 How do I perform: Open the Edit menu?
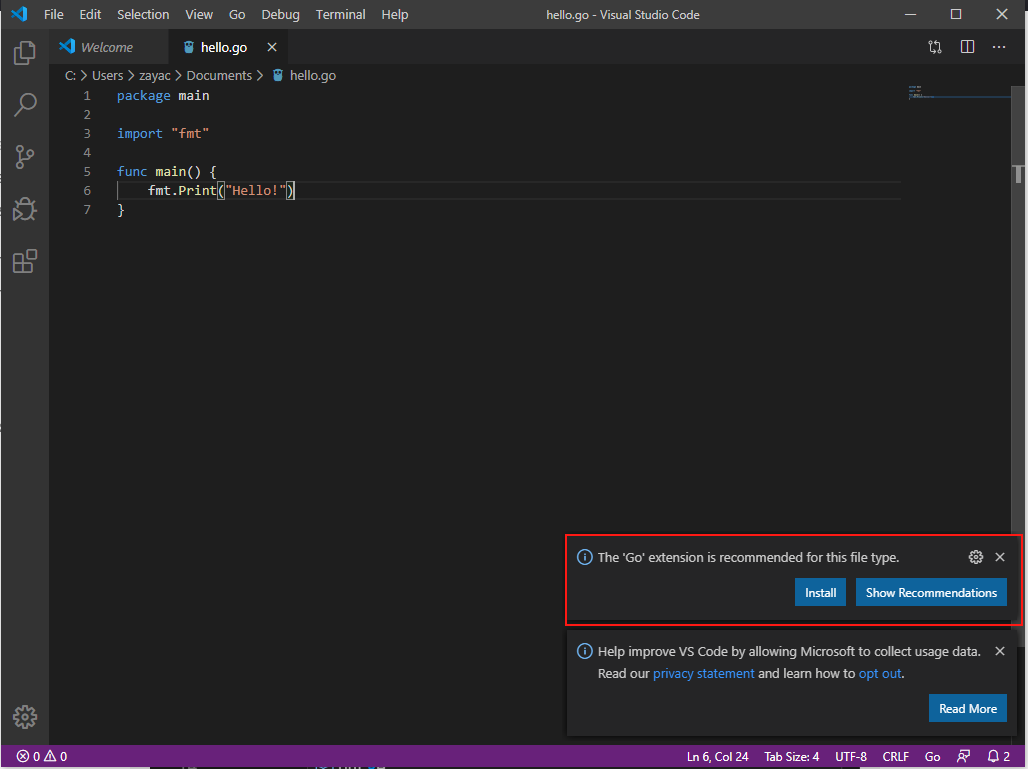90,14
